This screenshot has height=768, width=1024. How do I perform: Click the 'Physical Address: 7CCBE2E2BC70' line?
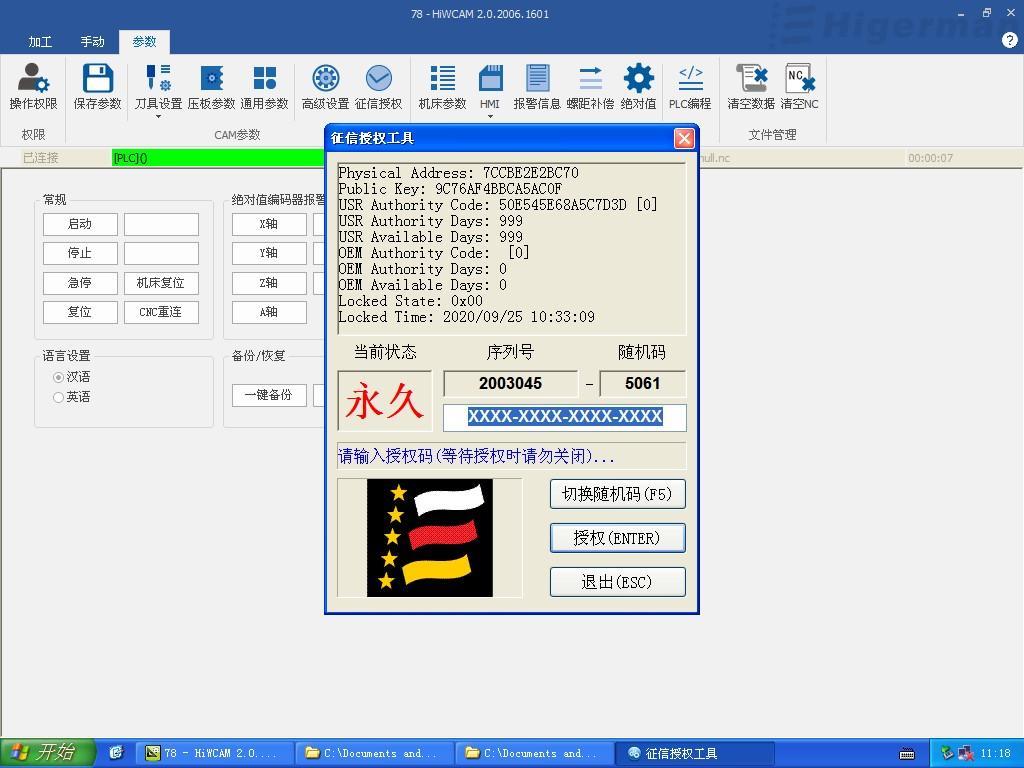[x=458, y=173]
